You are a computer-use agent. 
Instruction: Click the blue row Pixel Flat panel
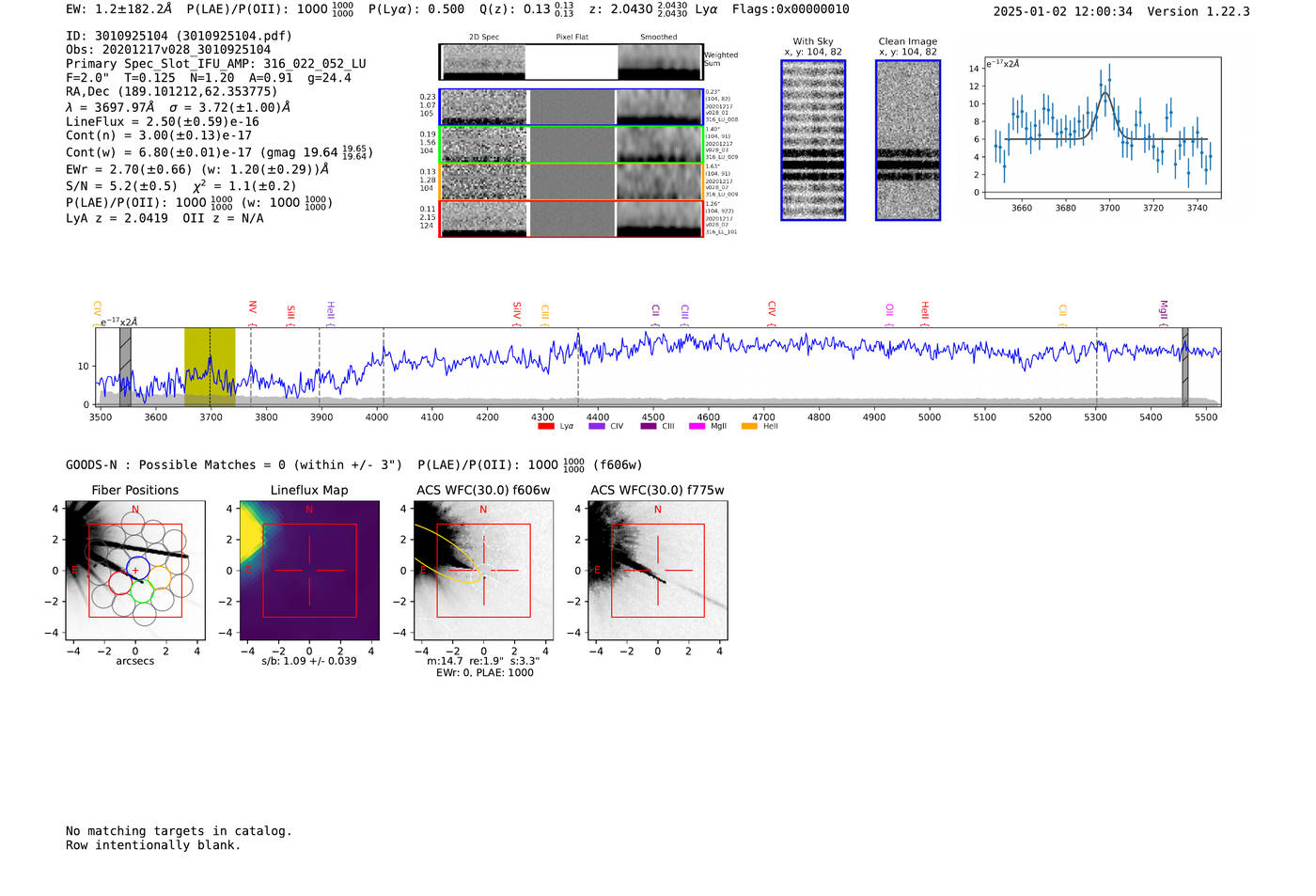point(572,107)
